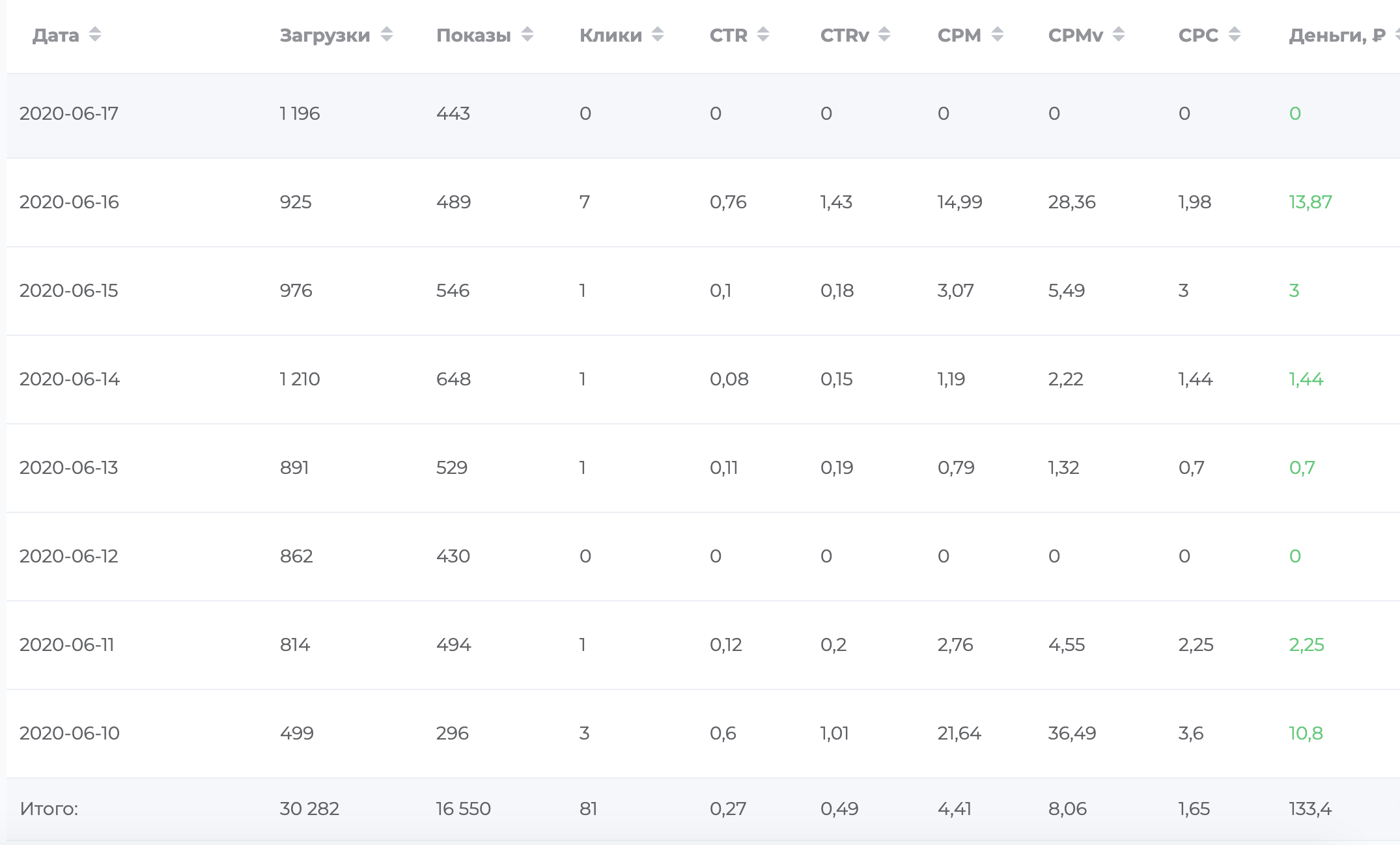Viewport: 1400px width, 845px height.
Task: Toggle sorting on Клики column icon
Action: (658, 35)
